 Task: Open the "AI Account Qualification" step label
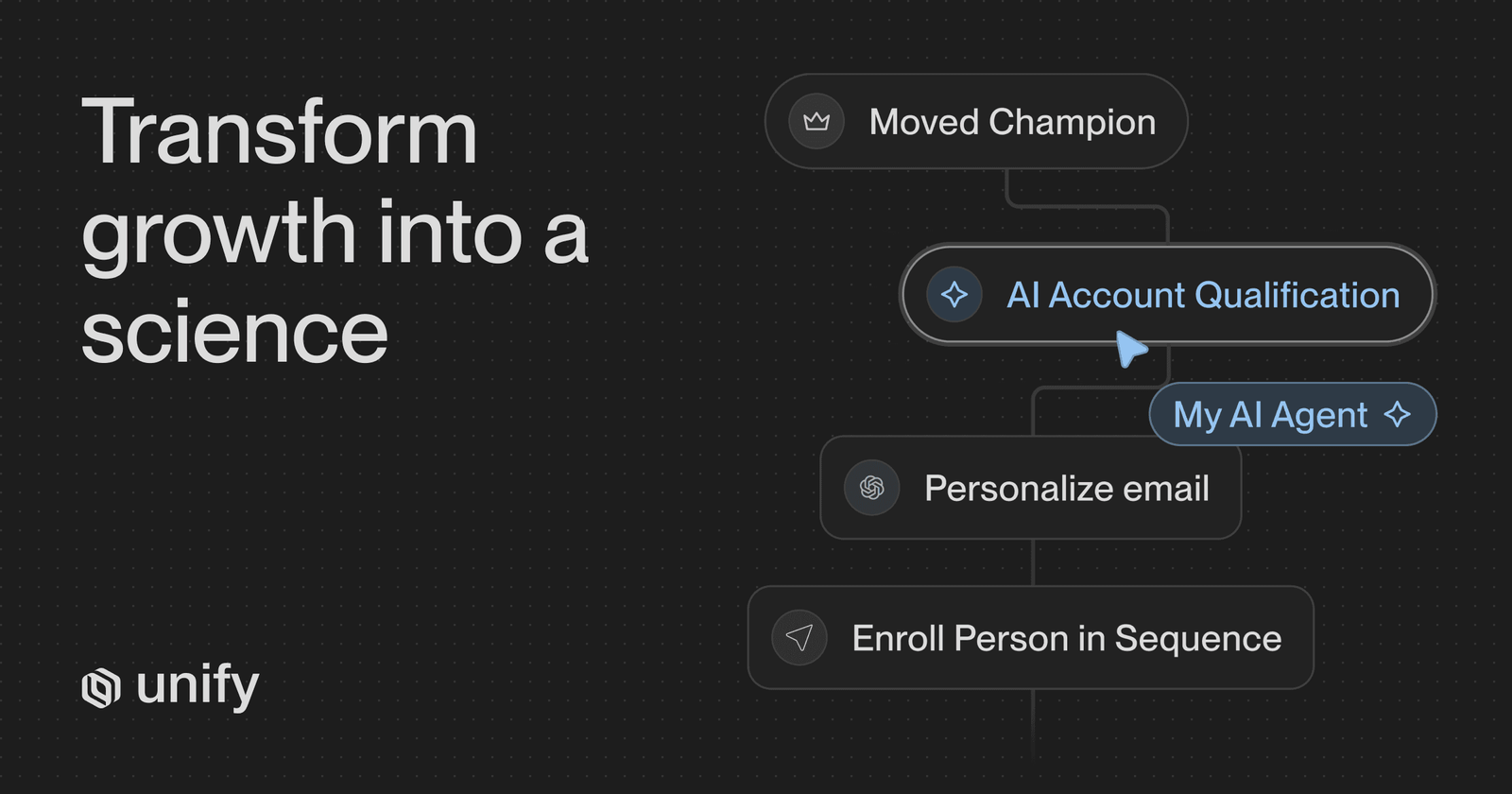(1202, 295)
